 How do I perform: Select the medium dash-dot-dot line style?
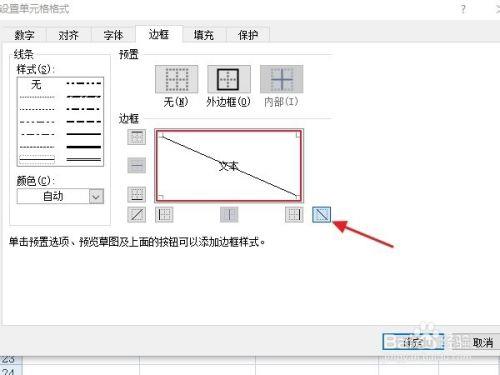(x=84, y=83)
